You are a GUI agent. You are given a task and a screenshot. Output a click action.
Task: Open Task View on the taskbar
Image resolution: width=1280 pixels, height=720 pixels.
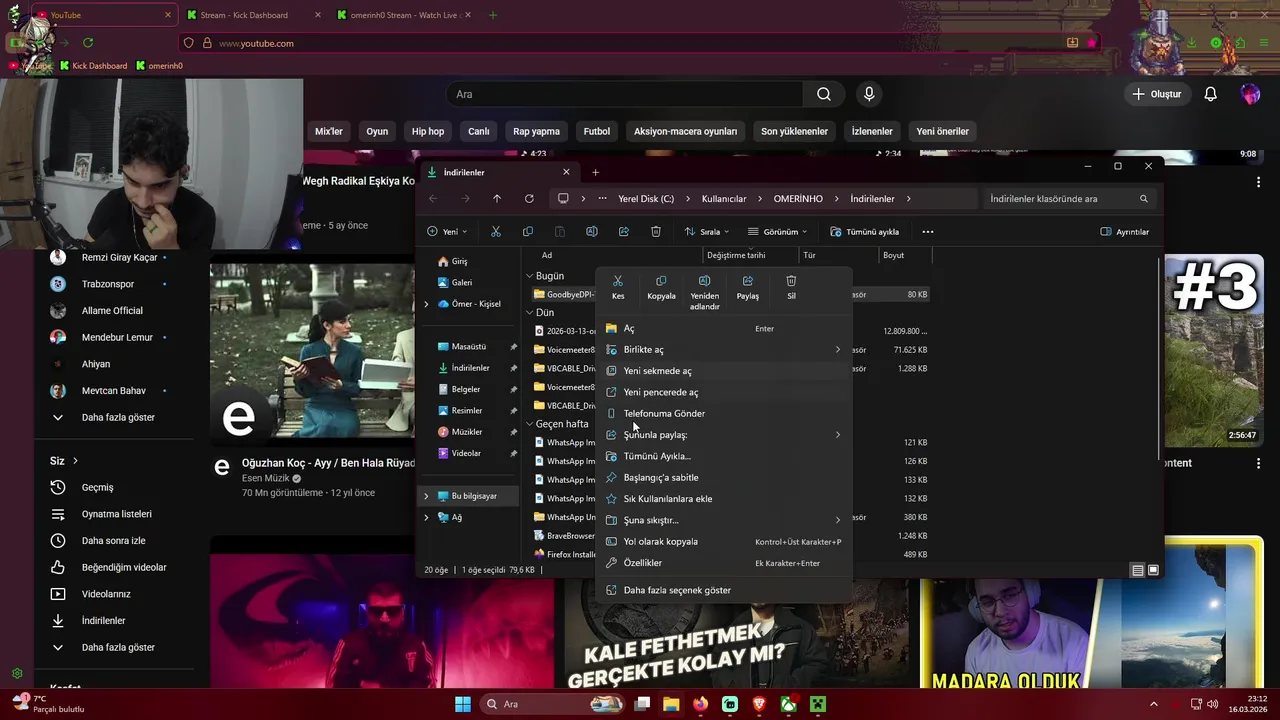coord(642,704)
